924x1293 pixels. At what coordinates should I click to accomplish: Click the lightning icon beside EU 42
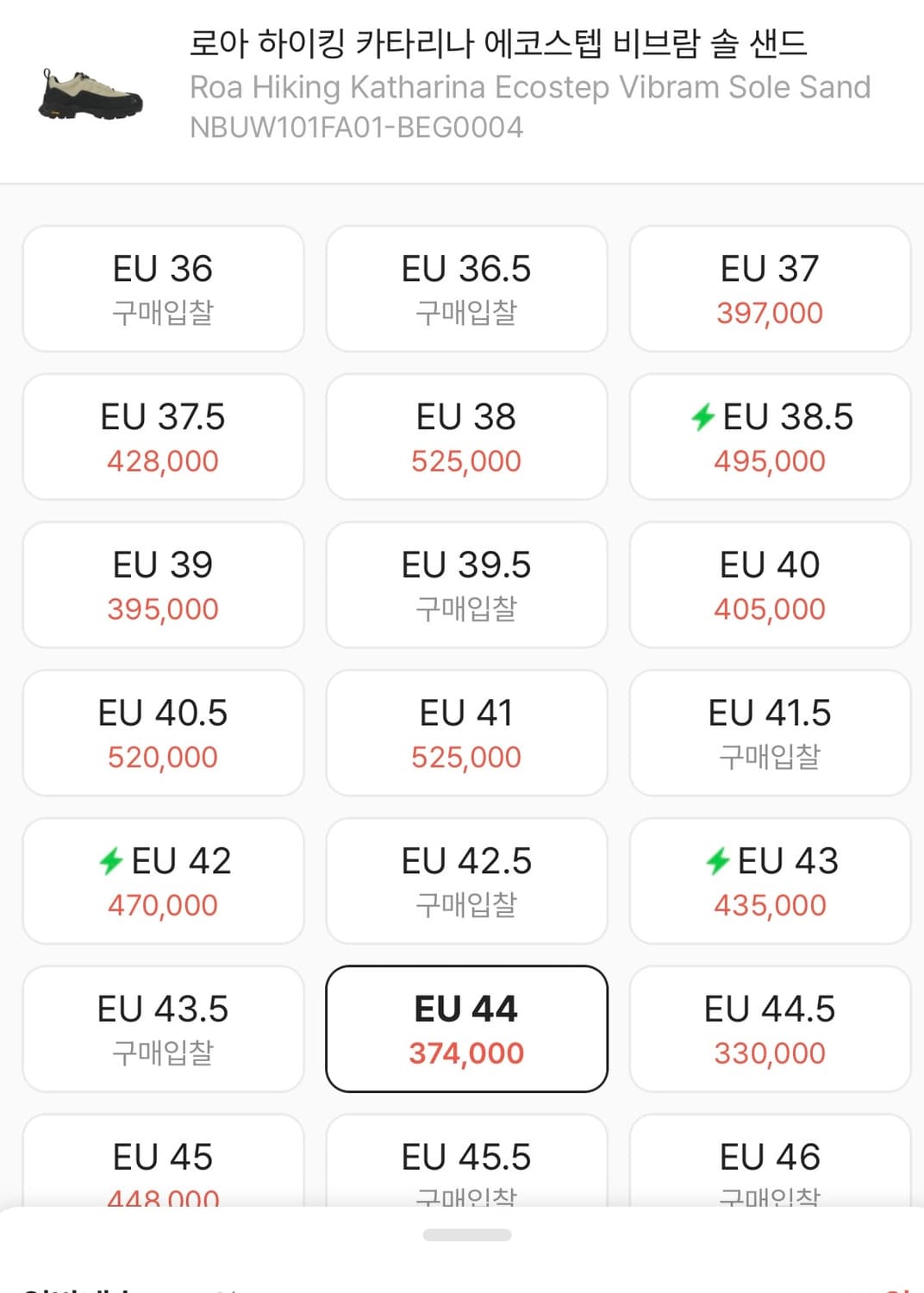point(111,861)
